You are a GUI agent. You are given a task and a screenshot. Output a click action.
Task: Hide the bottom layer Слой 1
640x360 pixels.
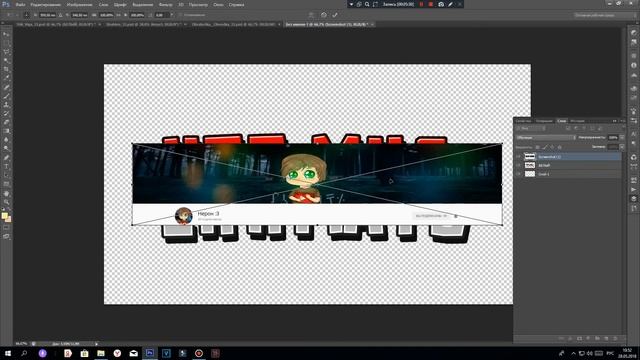(519, 174)
